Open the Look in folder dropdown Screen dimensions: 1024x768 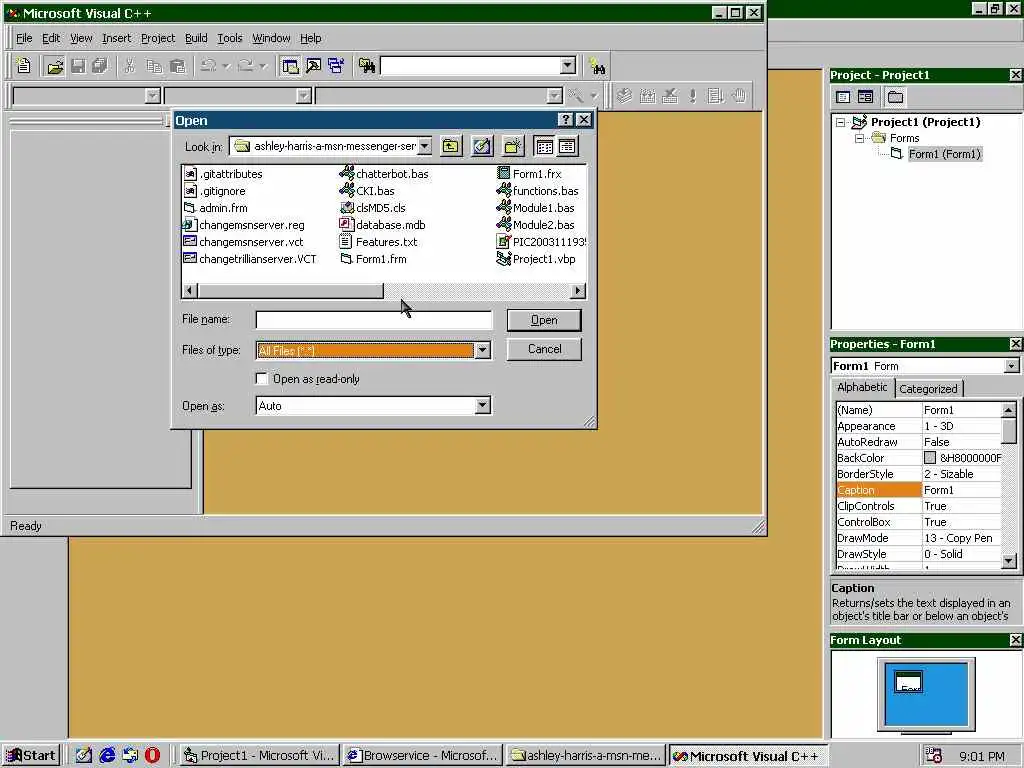[x=424, y=146]
